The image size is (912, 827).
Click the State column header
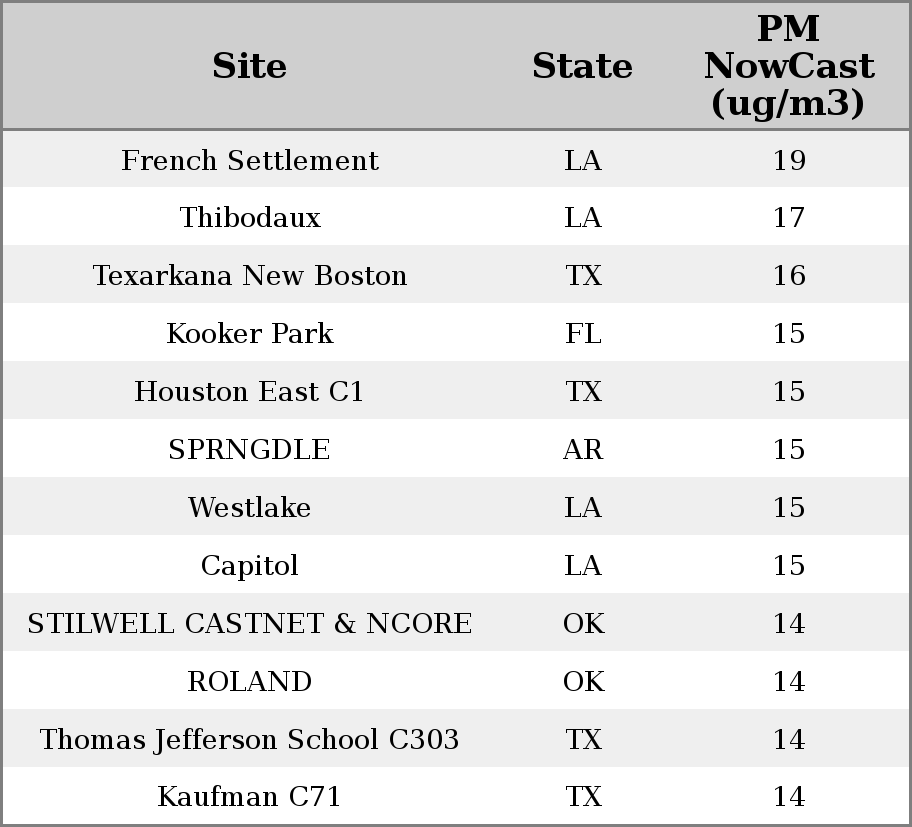[x=582, y=66]
